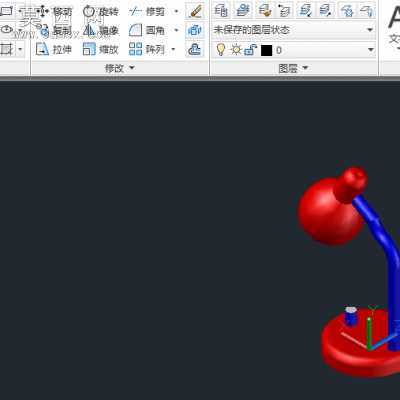The height and width of the screenshot is (400, 400).
Task: Select the small blue button on base
Action: point(350,316)
